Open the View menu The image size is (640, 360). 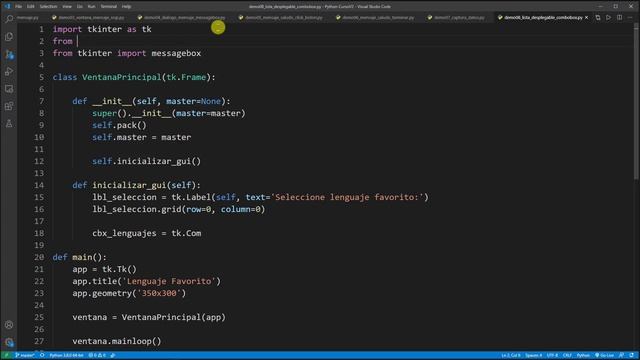67,7
